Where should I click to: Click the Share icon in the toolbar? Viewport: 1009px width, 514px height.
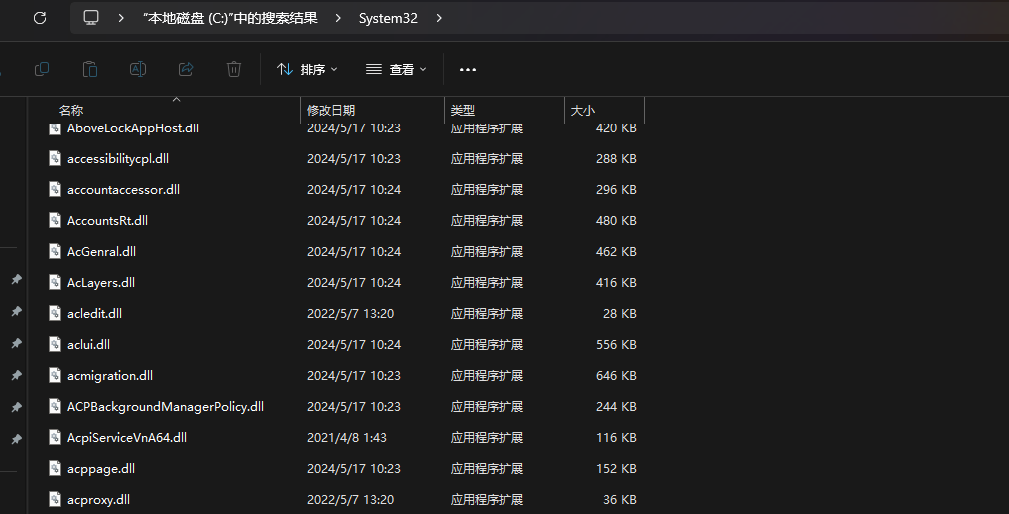pyautogui.click(x=186, y=69)
